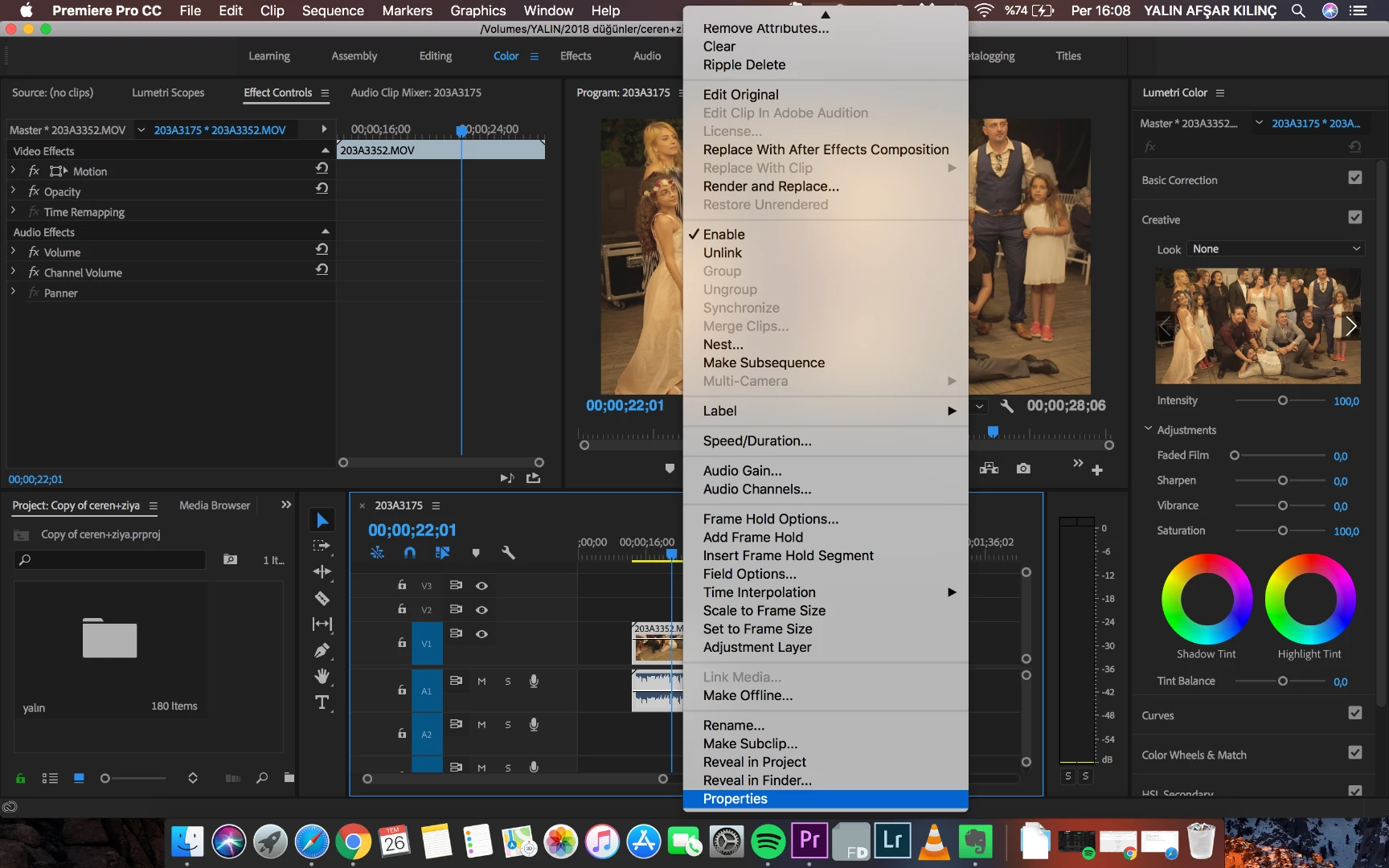This screenshot has width=1389, height=868.
Task: Reset the Channel Volume effect
Action: click(x=322, y=269)
